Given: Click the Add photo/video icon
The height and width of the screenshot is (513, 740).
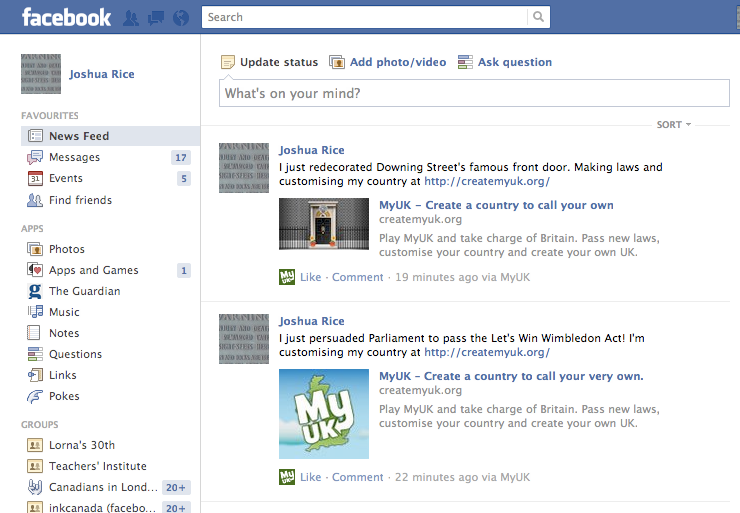Looking at the screenshot, I should (x=336, y=62).
